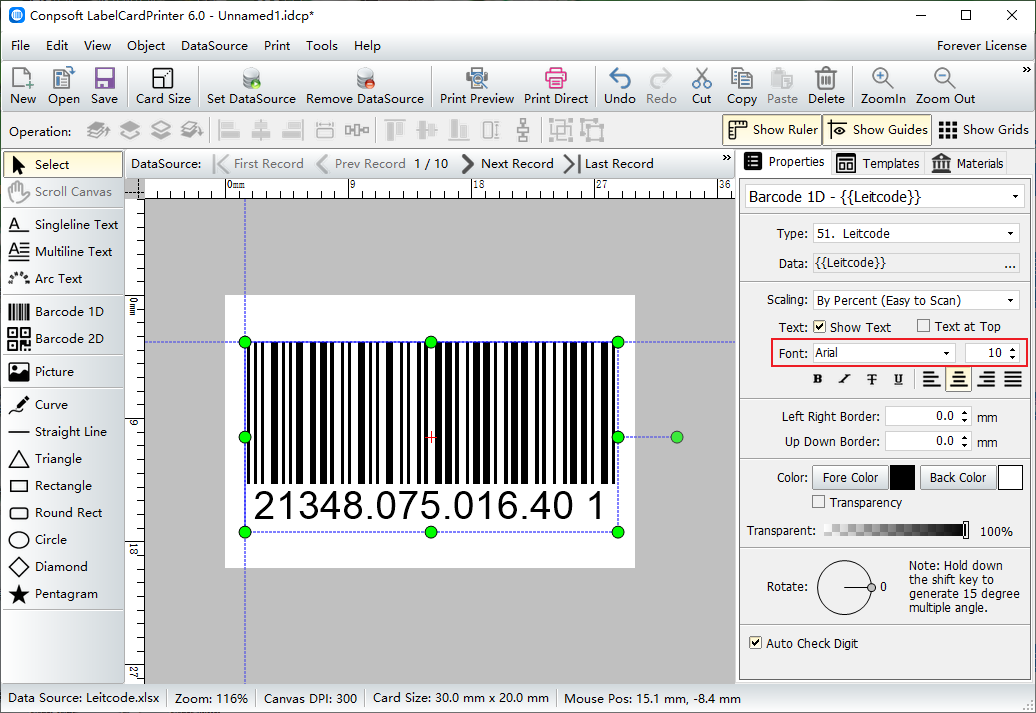Click the Data field ellipsis button
1036x713 pixels.
click(x=1010, y=264)
